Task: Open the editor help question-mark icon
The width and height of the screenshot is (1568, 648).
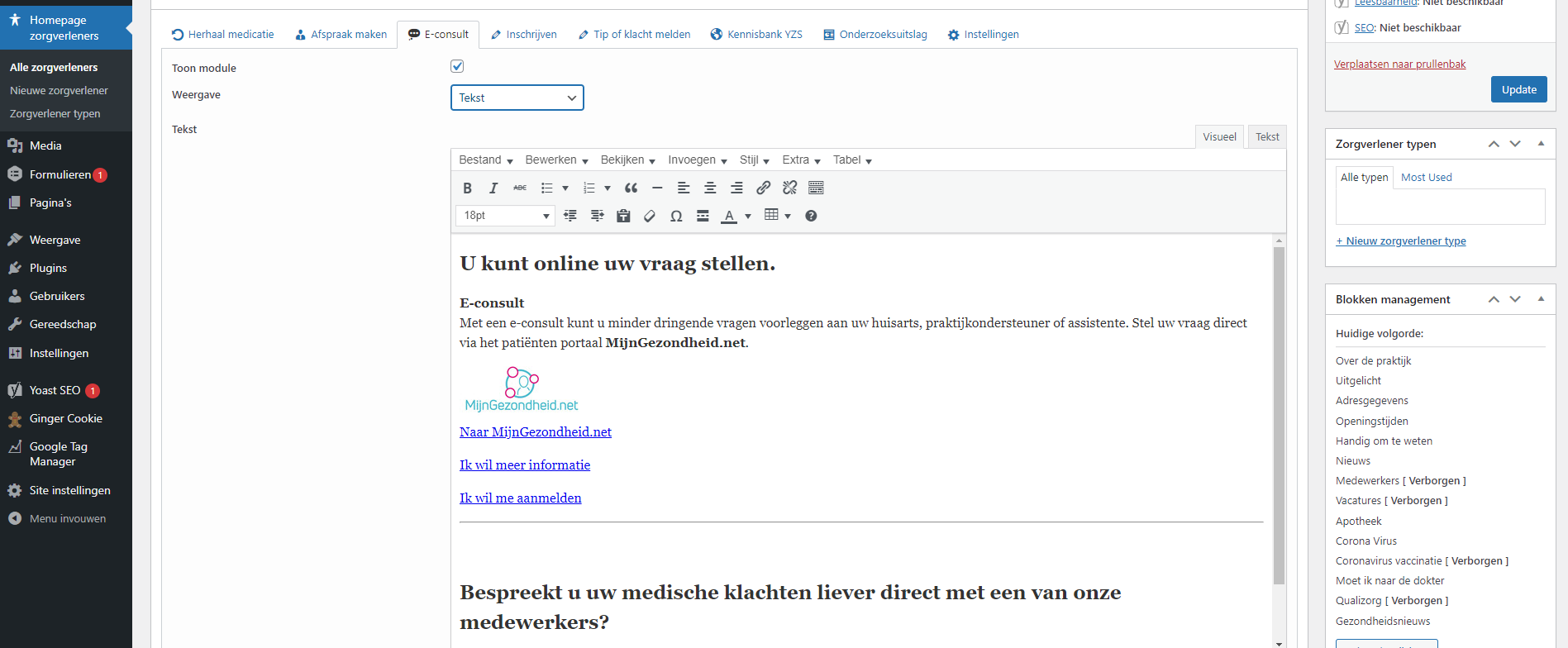Action: pyautogui.click(x=811, y=216)
